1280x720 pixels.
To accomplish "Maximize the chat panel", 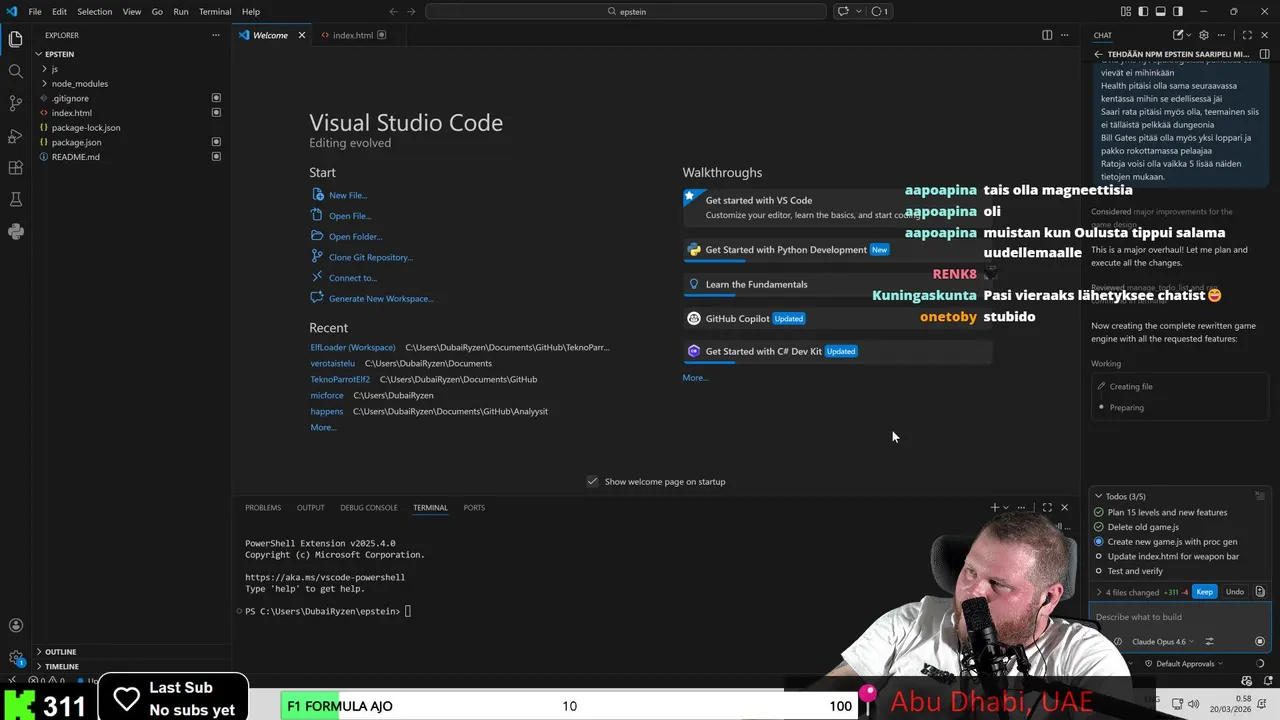I will coord(1245,35).
